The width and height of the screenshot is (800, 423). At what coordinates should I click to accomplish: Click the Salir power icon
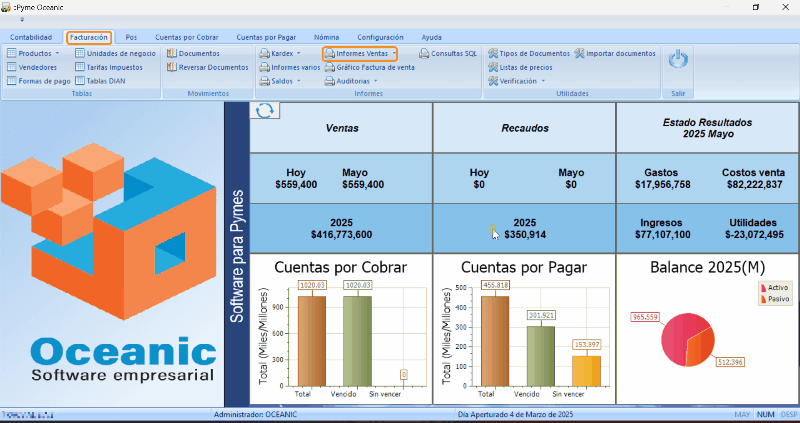[679, 61]
